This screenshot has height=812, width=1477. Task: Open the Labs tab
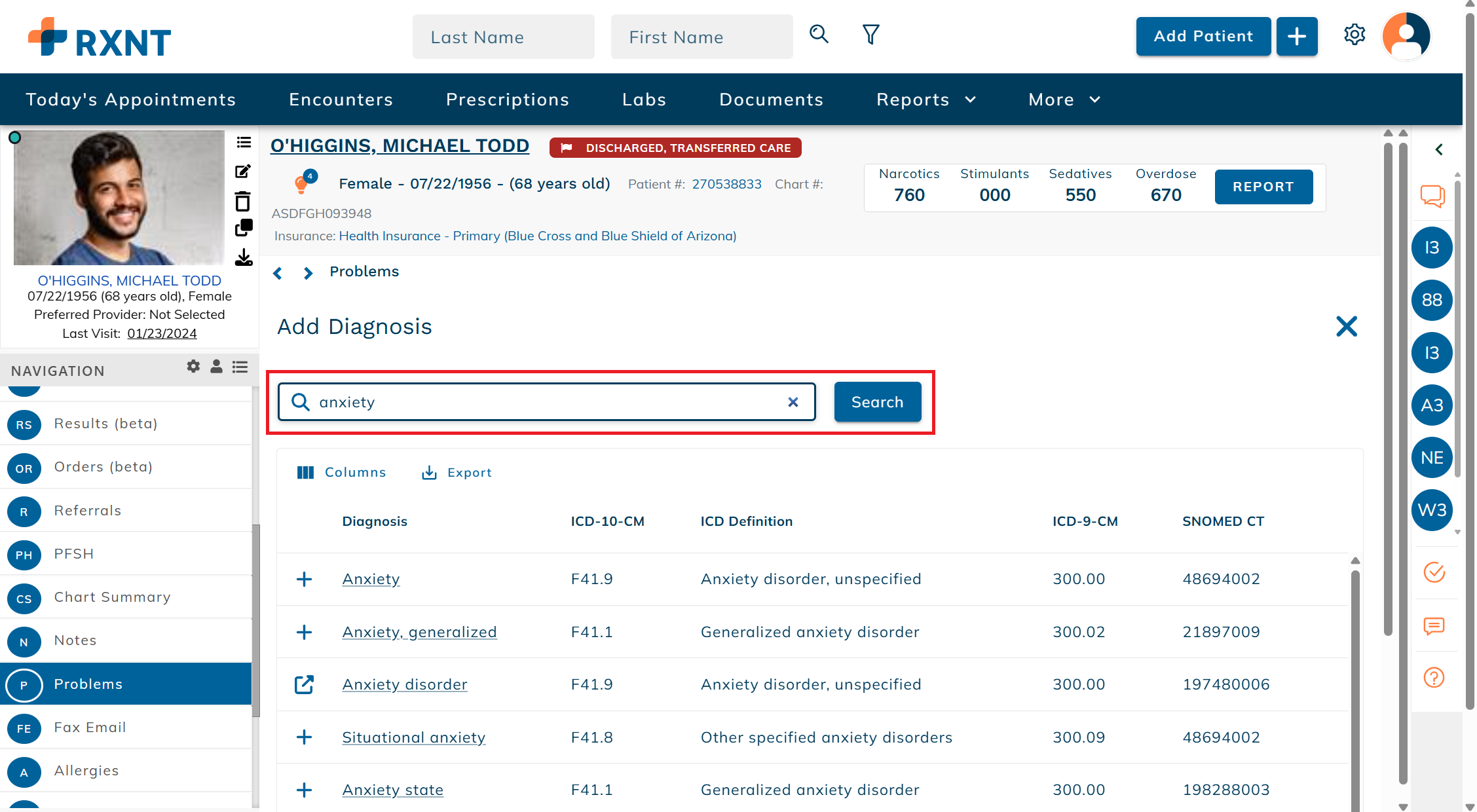(x=644, y=100)
